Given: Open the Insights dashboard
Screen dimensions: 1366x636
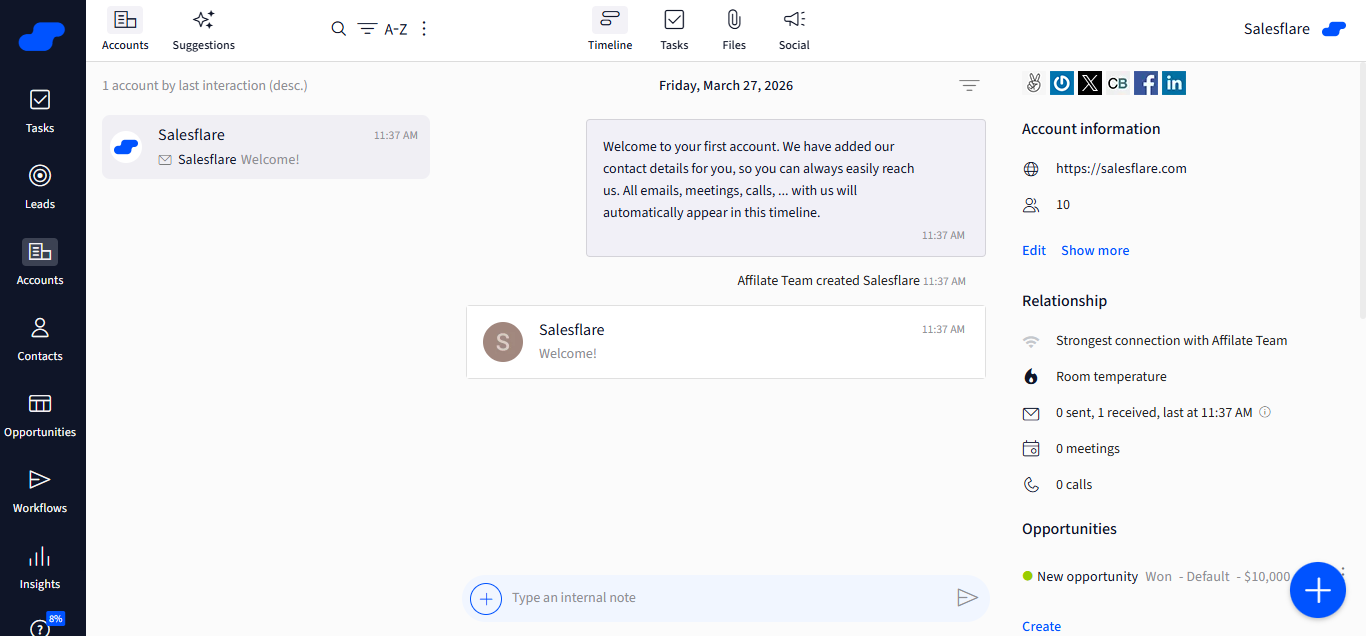Looking at the screenshot, I should (40, 568).
